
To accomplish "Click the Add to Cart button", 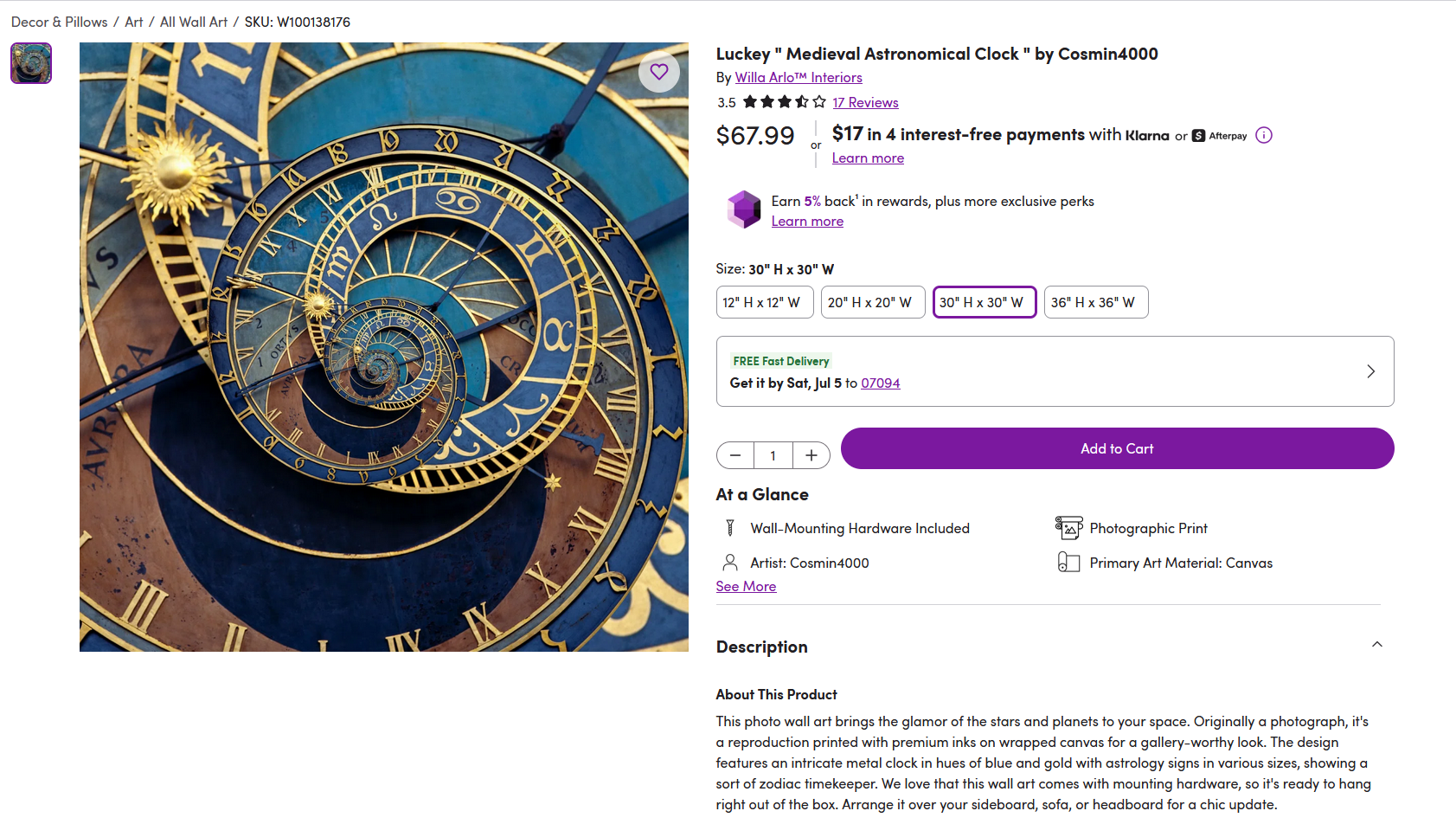I will (1117, 448).
